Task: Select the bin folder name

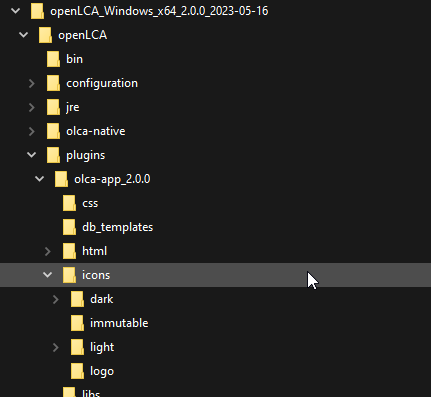Action: [x=74, y=59]
